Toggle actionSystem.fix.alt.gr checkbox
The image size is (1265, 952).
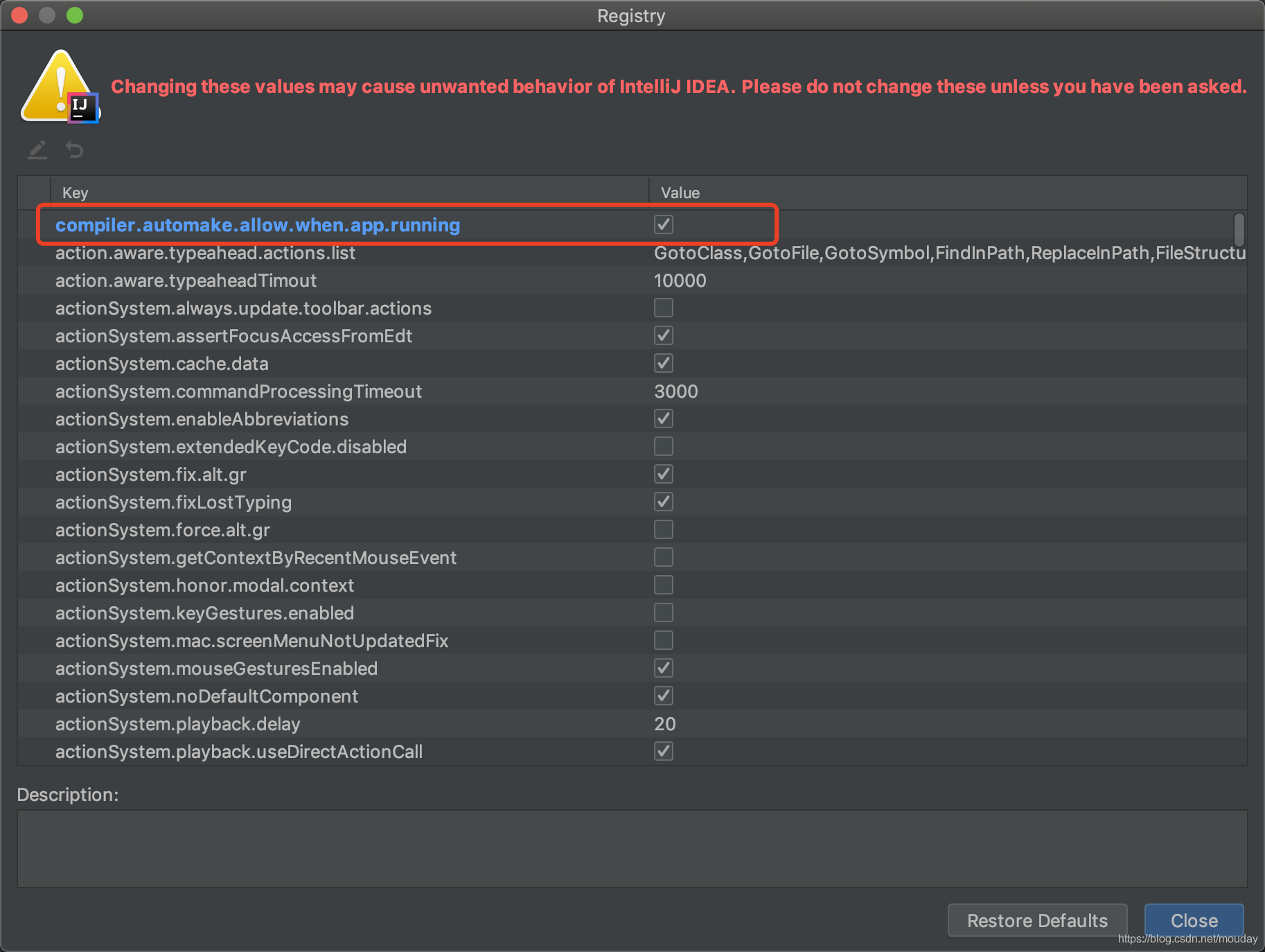(664, 474)
